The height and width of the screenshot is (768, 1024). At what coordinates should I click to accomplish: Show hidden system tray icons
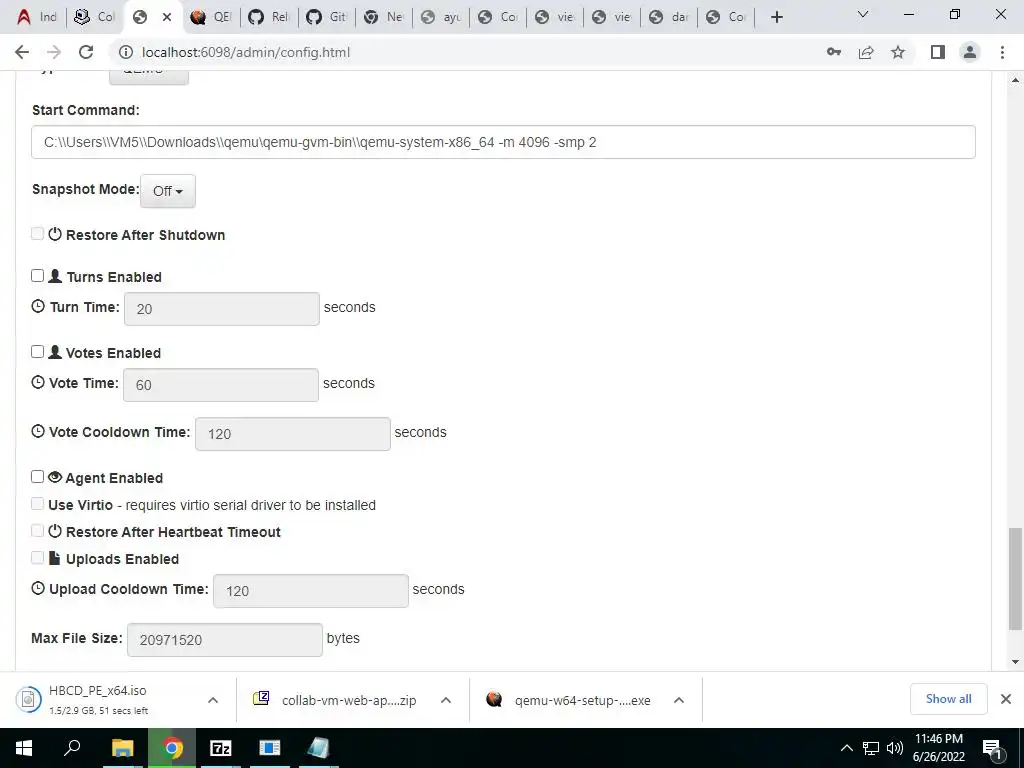tap(846, 748)
